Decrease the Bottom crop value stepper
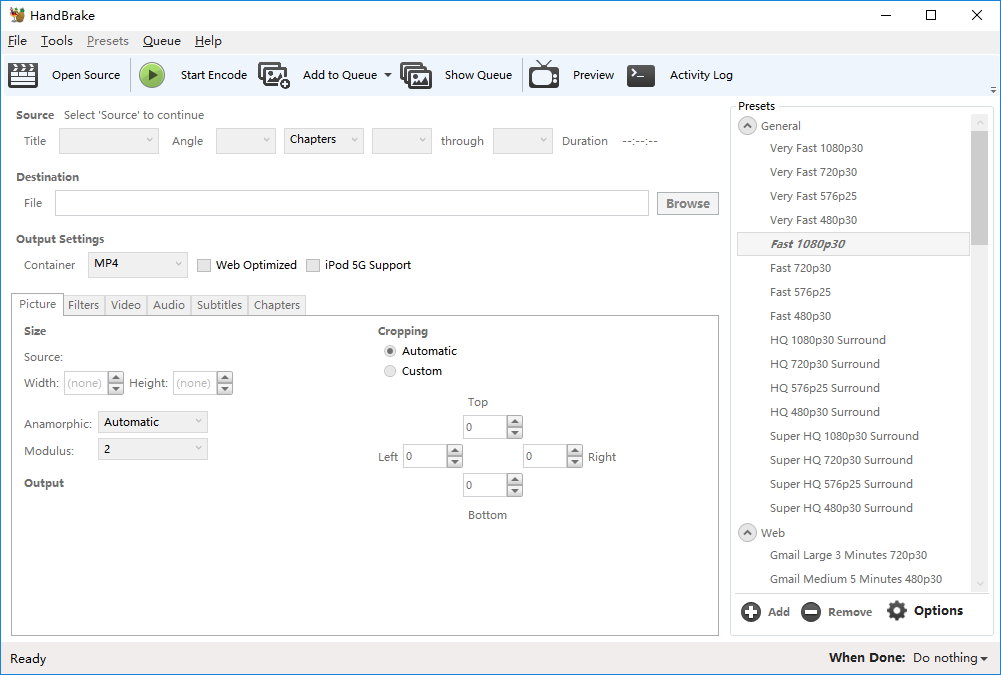 point(515,491)
